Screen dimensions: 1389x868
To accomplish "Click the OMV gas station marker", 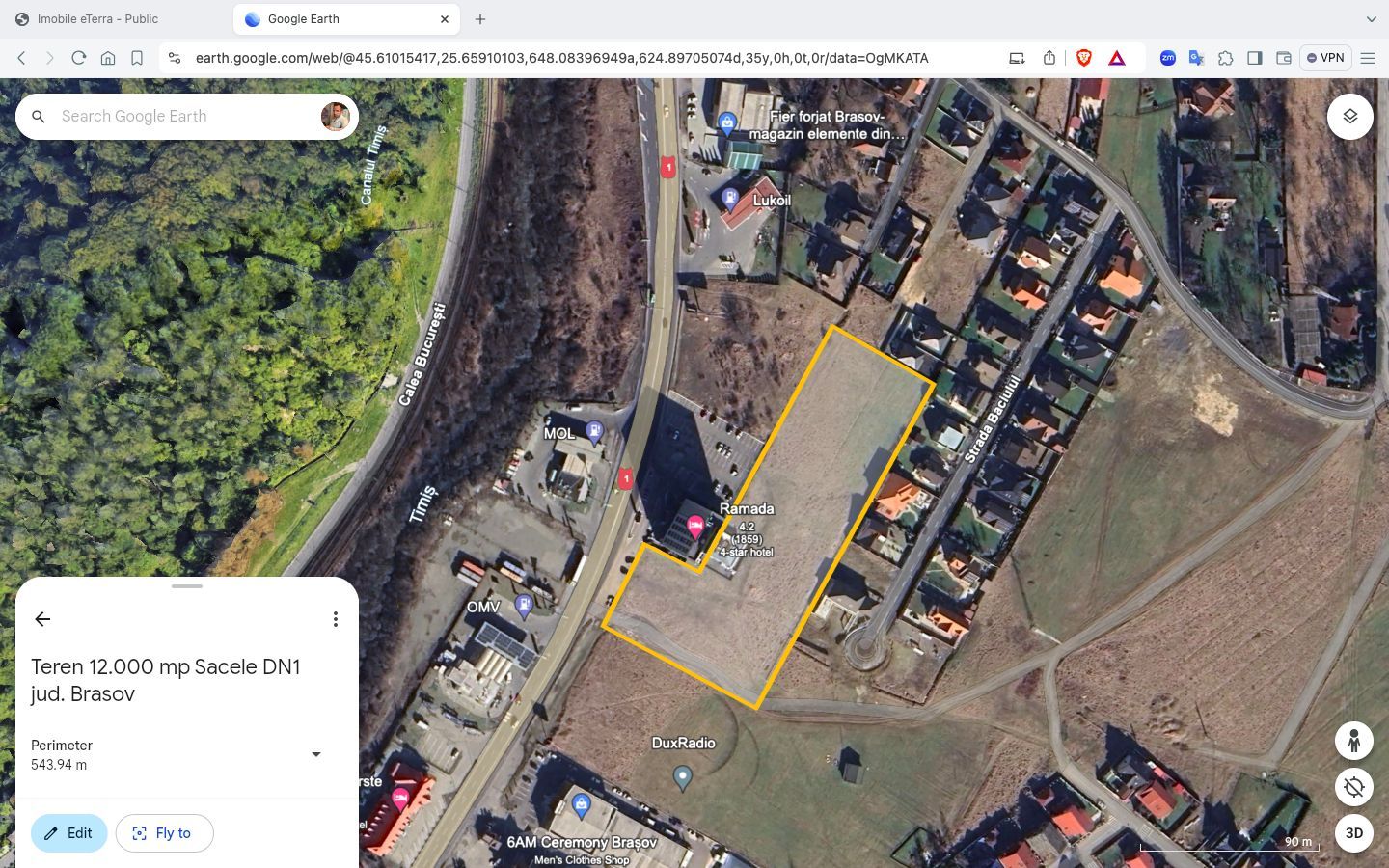I will [524, 606].
